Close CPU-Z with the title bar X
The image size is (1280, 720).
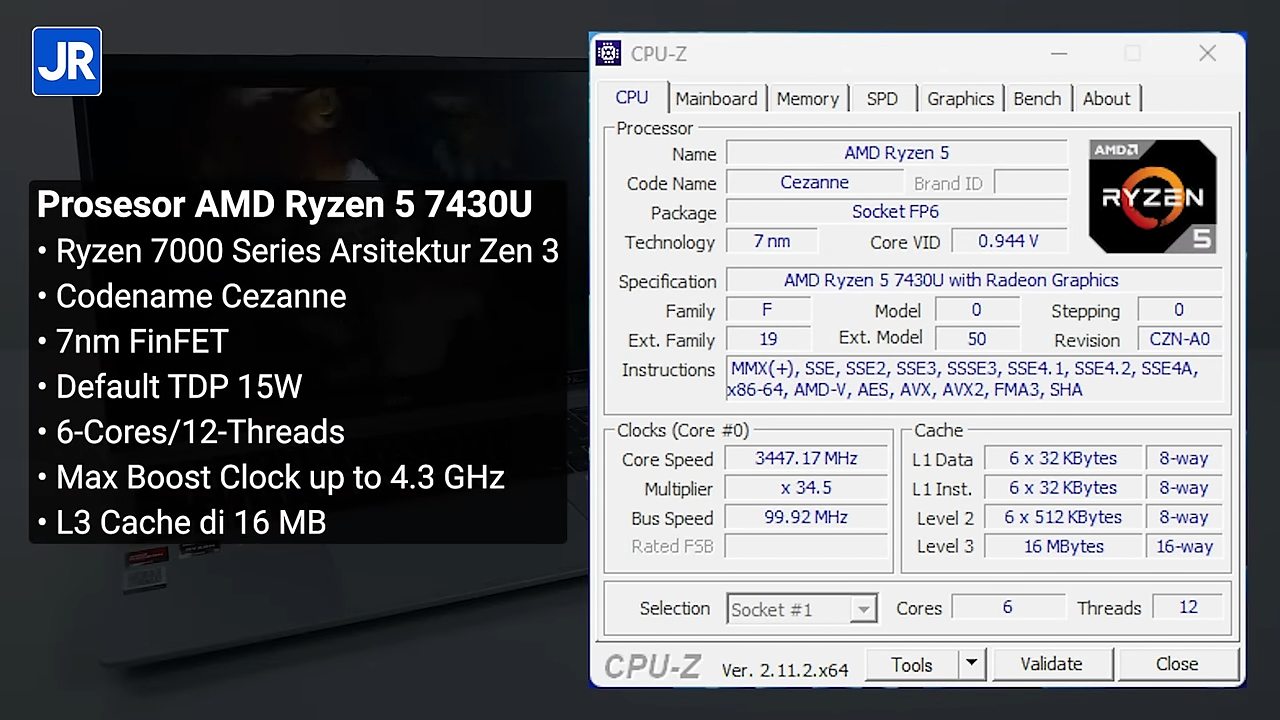pyautogui.click(x=1207, y=54)
